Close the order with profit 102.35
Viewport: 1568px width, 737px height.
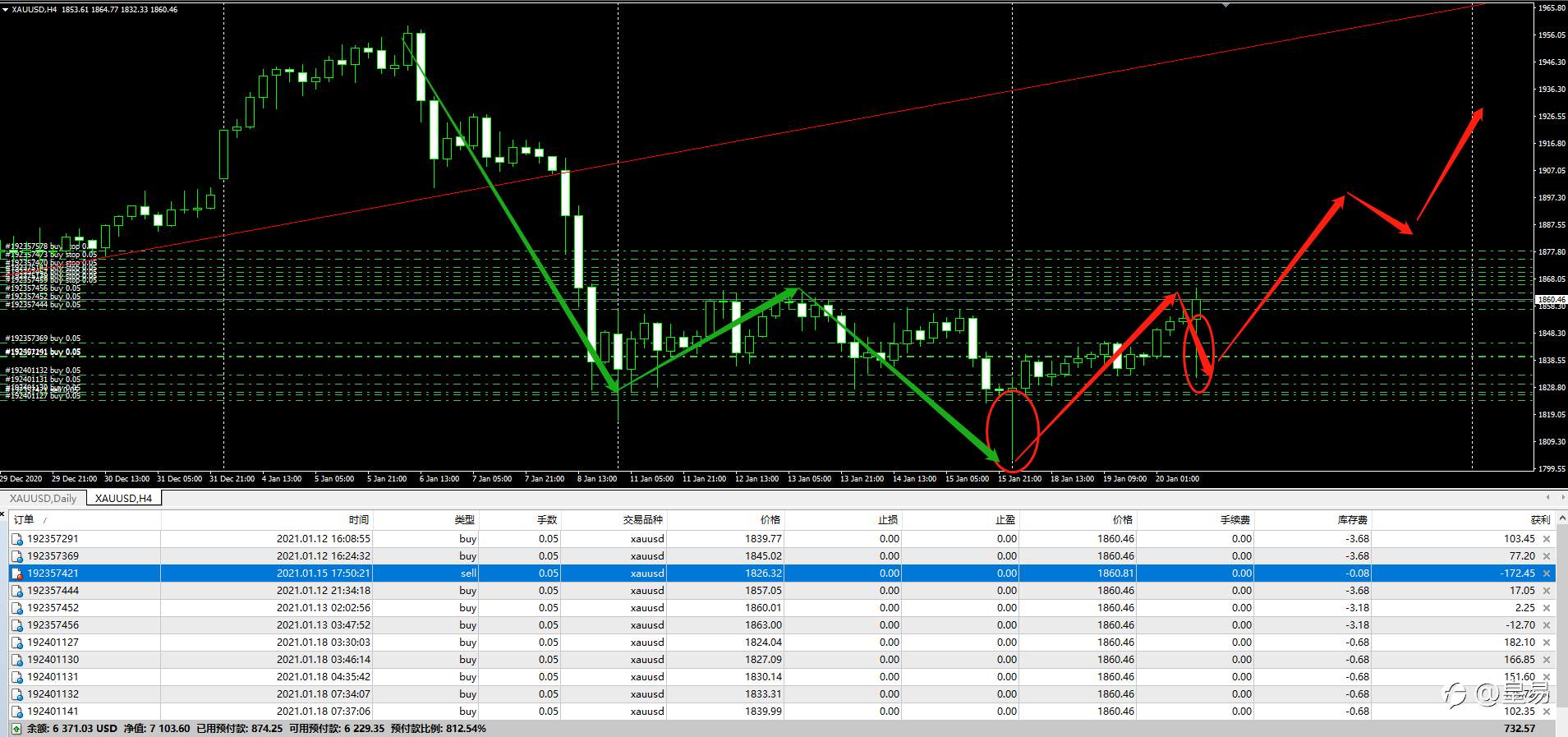pos(1547,712)
